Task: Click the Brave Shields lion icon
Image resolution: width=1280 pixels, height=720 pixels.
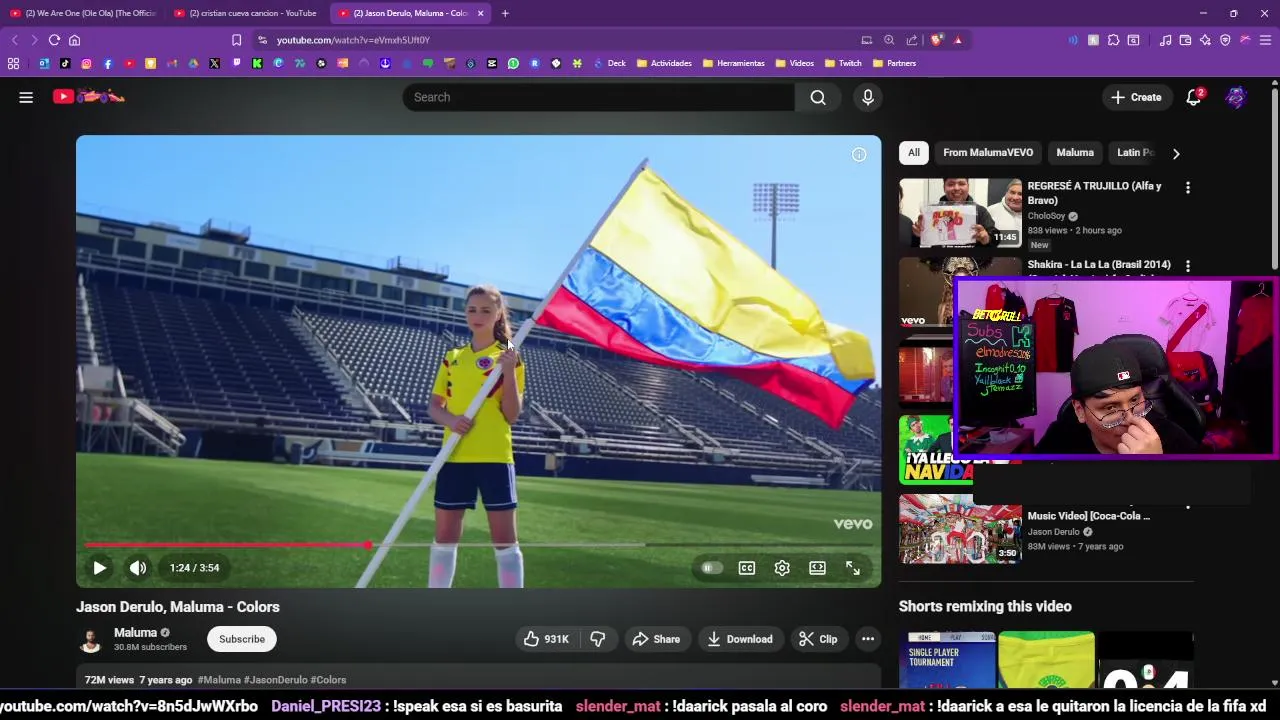Action: click(936, 40)
